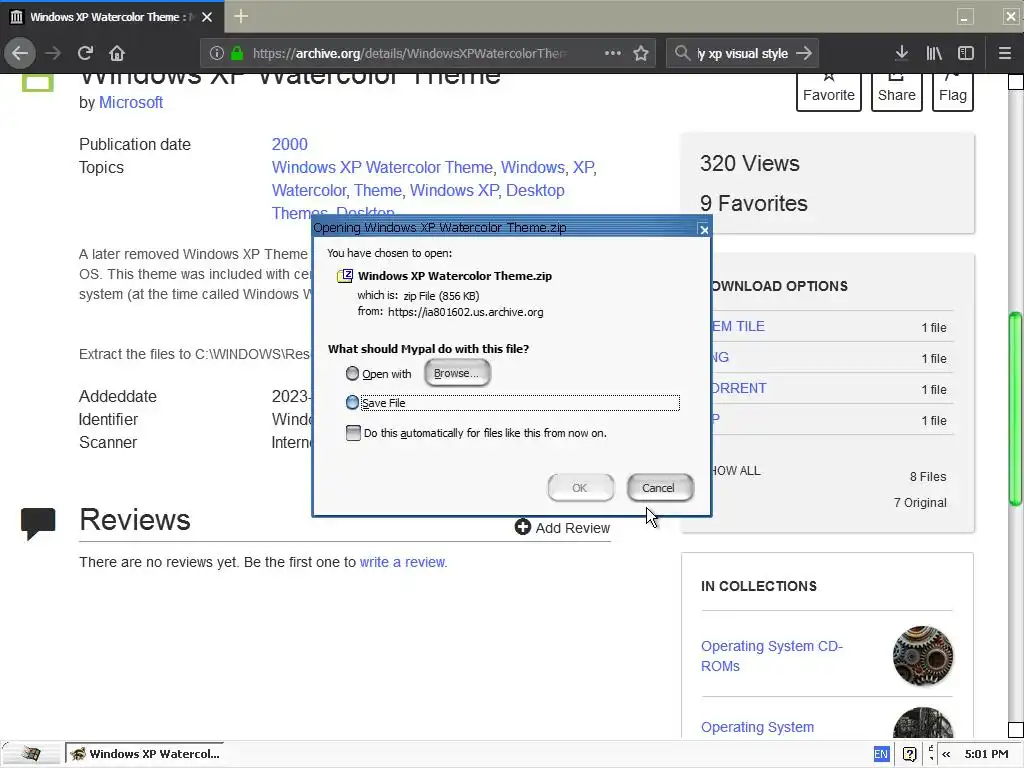Confirm with the OK button

[x=580, y=488]
